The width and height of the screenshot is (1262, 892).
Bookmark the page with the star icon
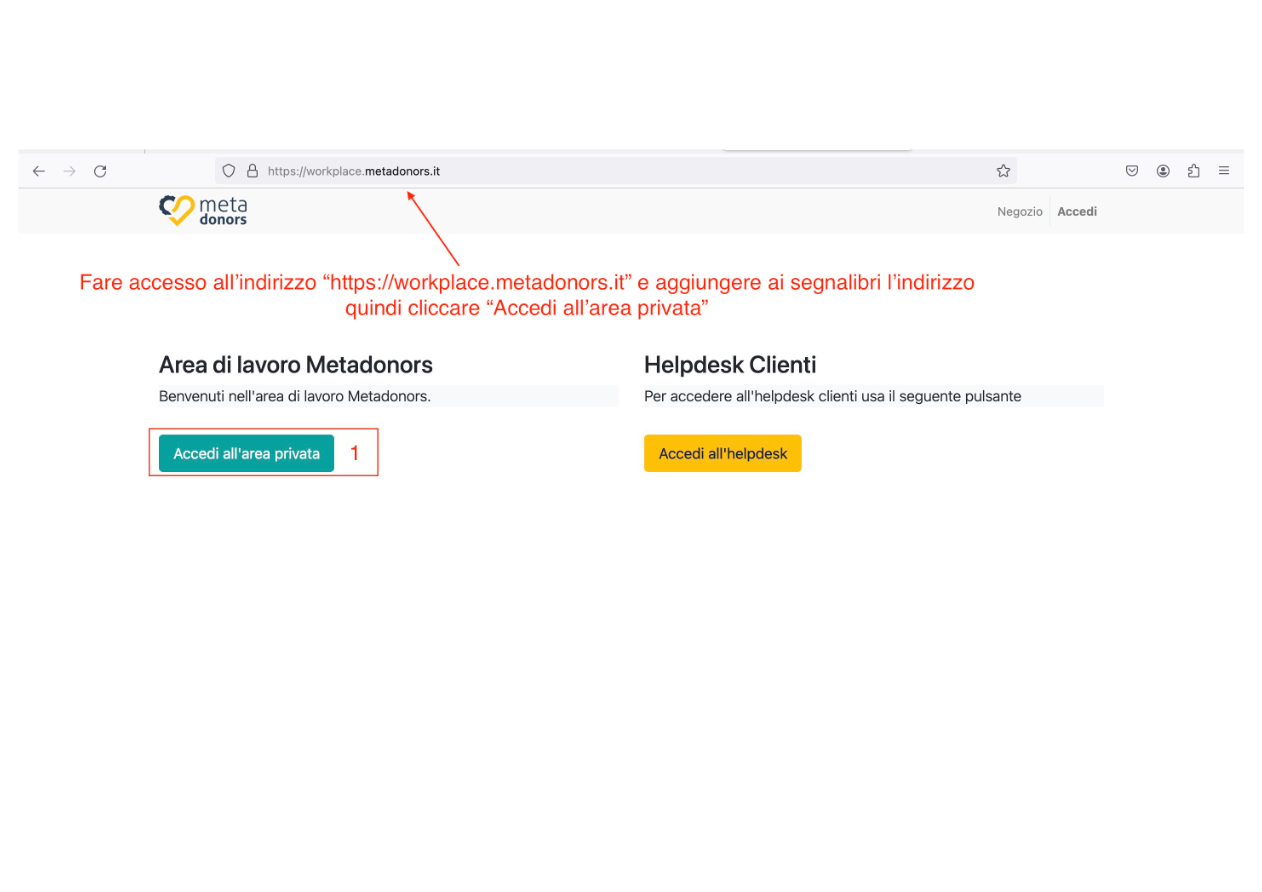pos(1003,171)
